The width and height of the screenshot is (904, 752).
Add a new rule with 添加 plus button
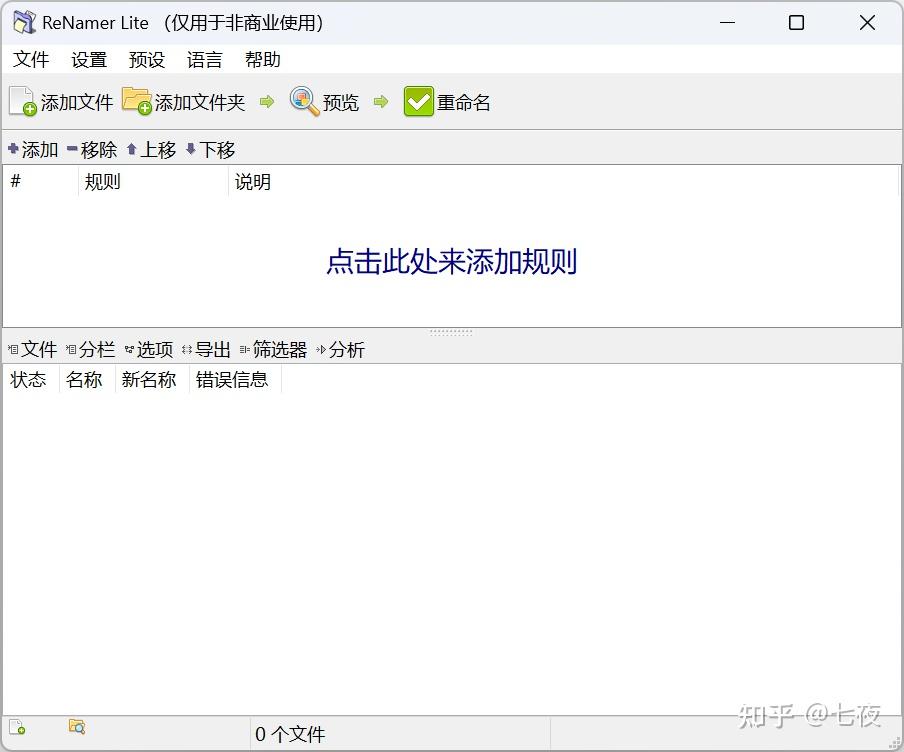tap(33, 150)
